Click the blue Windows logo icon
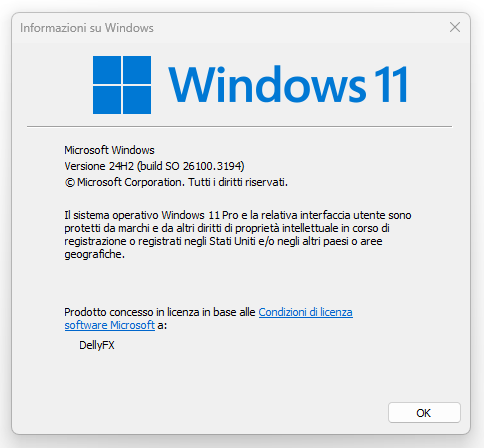The height and width of the screenshot is (448, 484). click(122, 85)
